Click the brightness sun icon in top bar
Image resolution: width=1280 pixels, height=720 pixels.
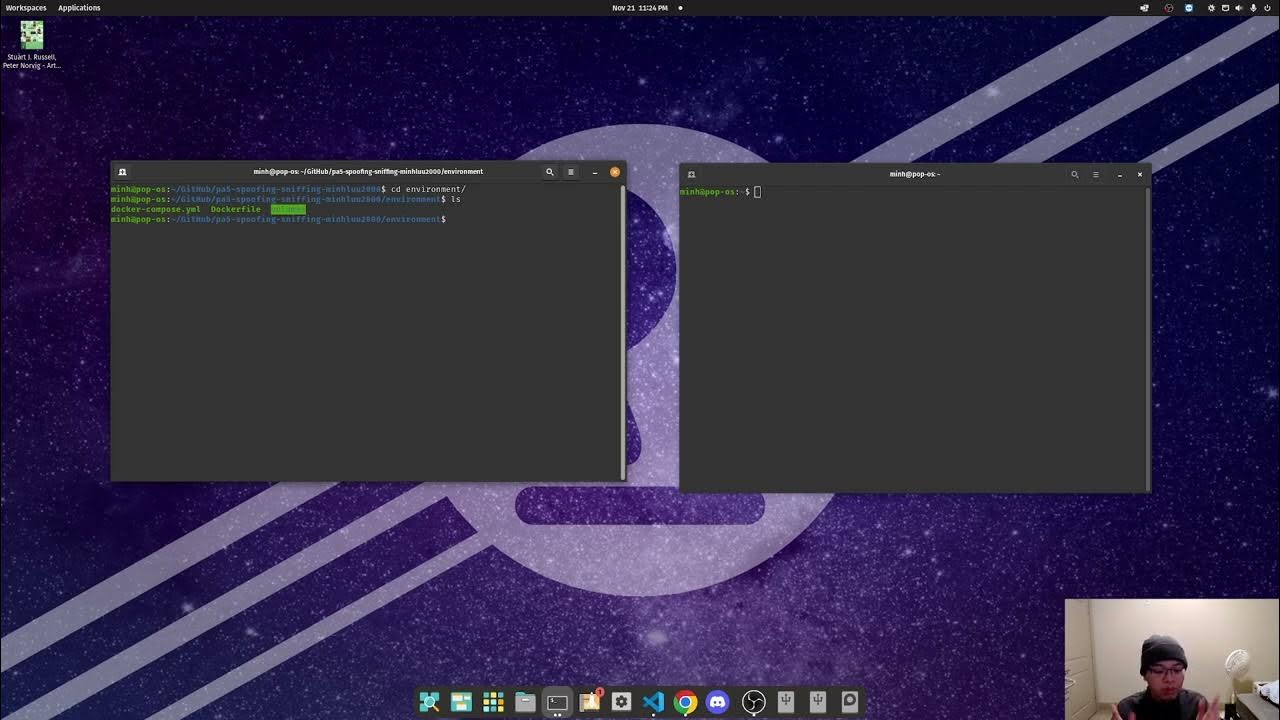[1211, 8]
